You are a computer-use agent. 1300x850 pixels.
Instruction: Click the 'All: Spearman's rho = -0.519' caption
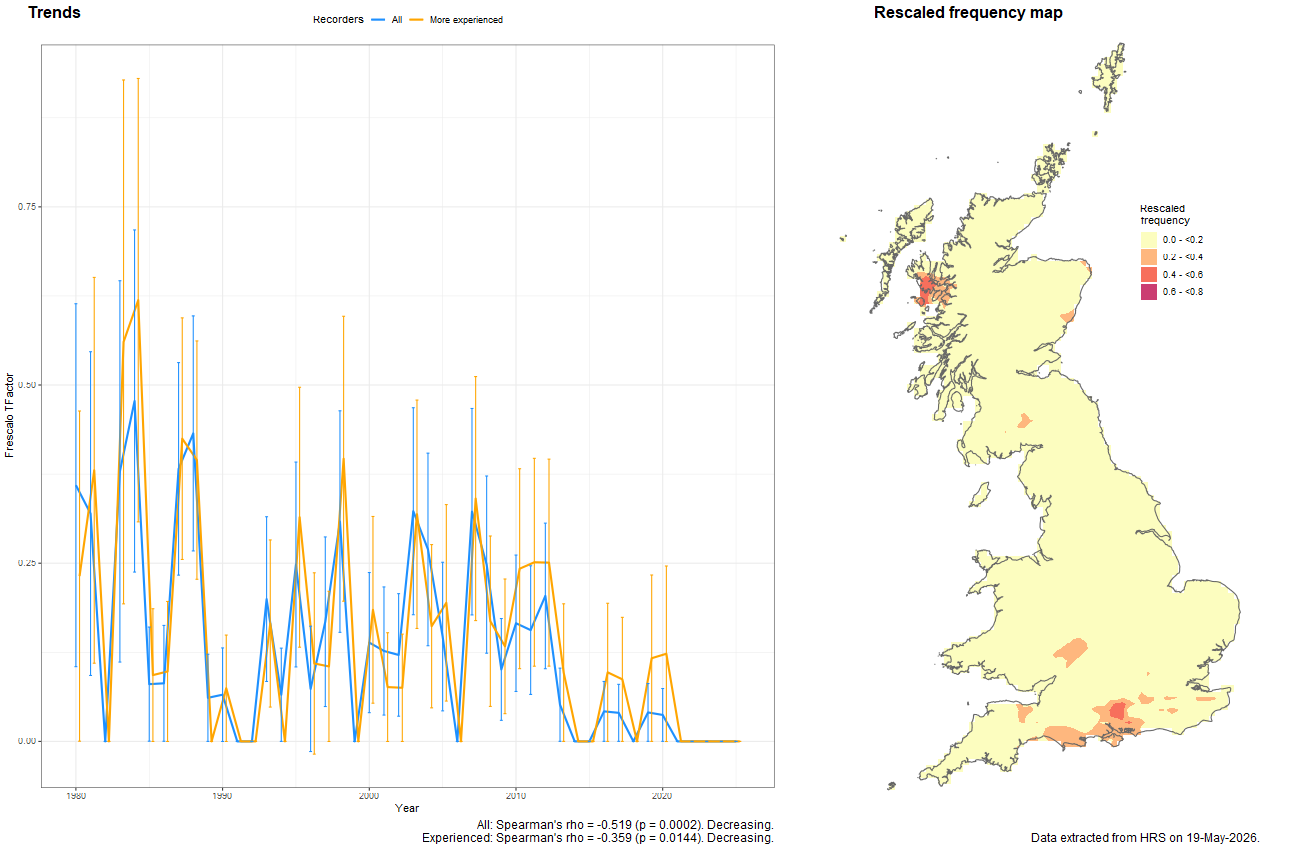(x=626, y=825)
